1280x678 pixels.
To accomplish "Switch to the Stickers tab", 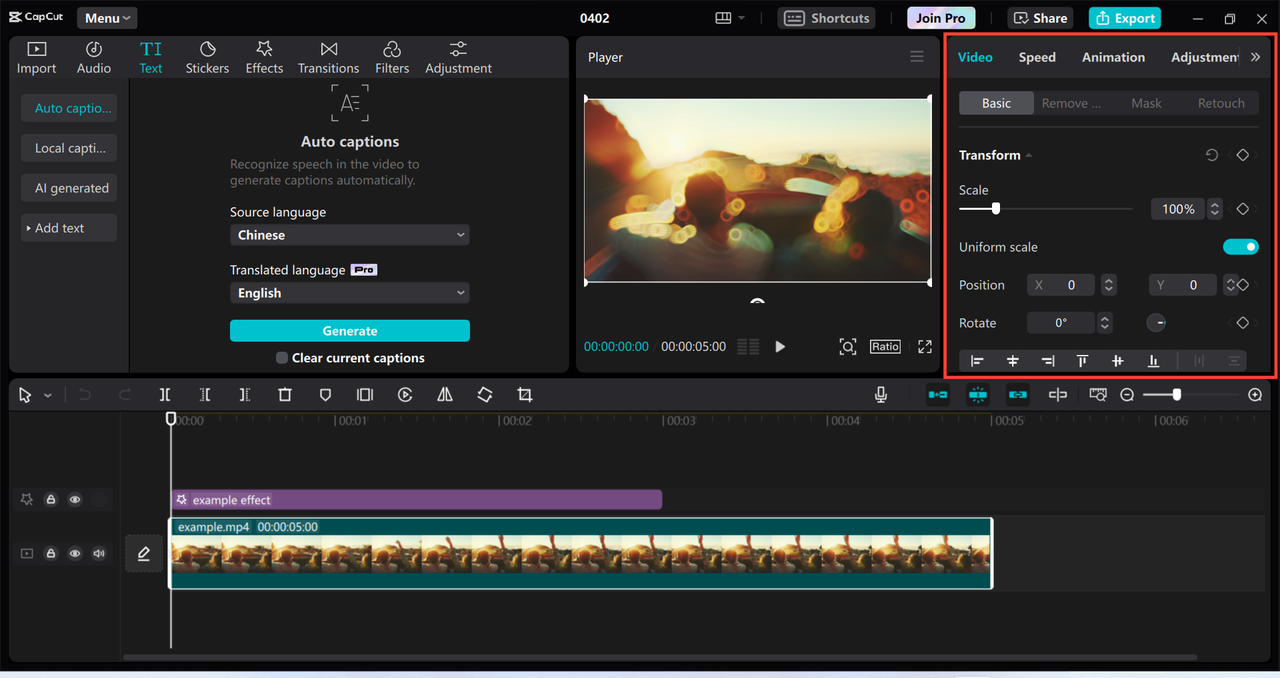I will [x=207, y=57].
